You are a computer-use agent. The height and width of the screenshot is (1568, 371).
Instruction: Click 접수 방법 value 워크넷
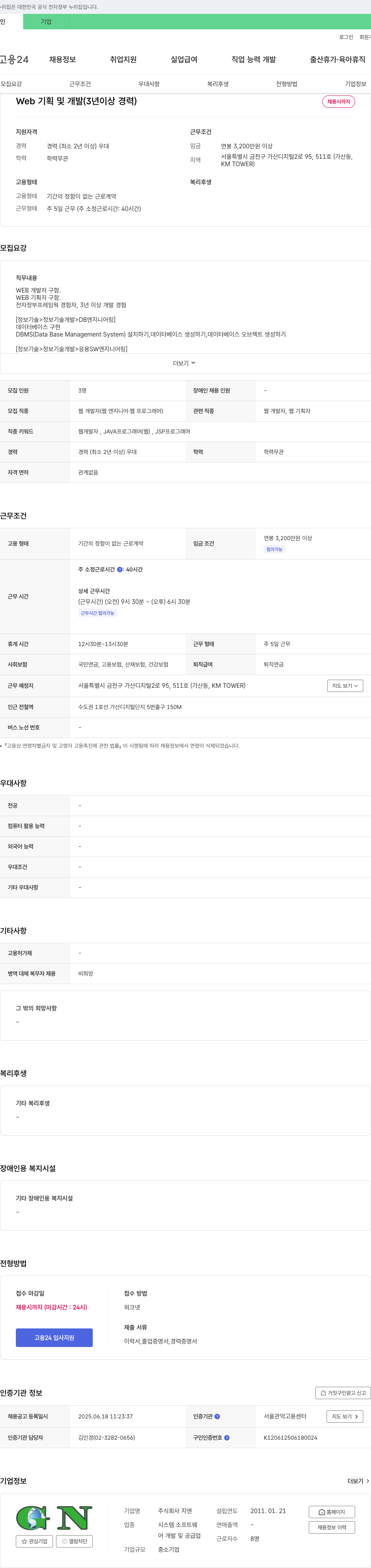(x=132, y=1308)
